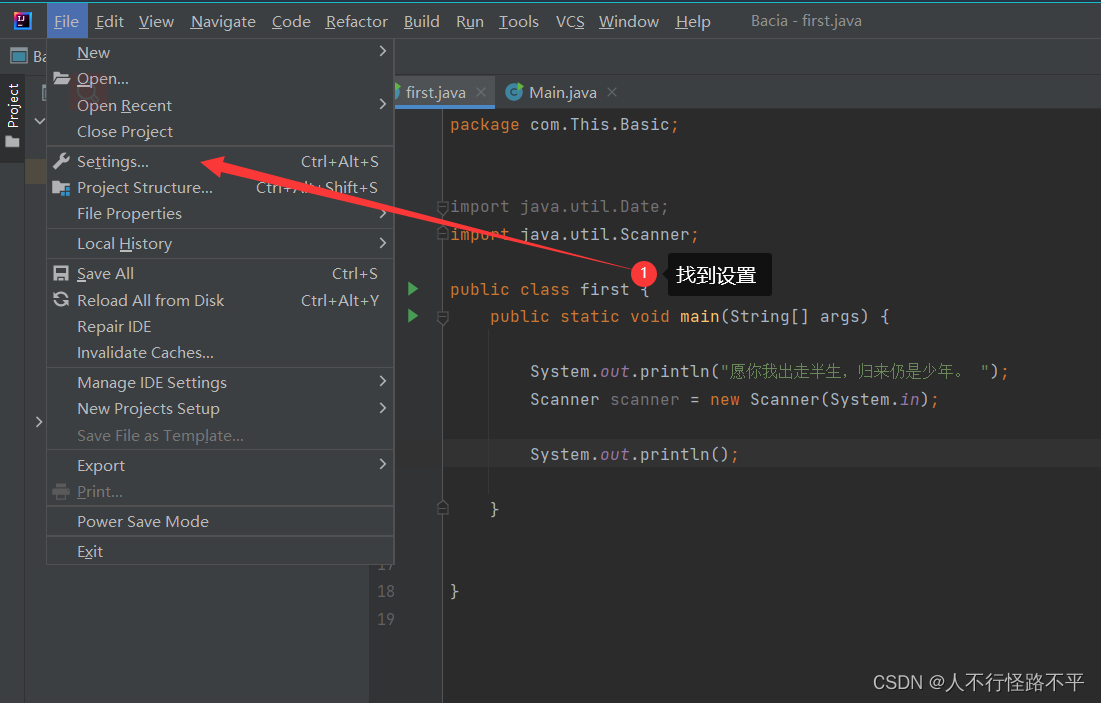The image size is (1101, 703).
Task: Run class first via gutter arrow
Action: (413, 289)
